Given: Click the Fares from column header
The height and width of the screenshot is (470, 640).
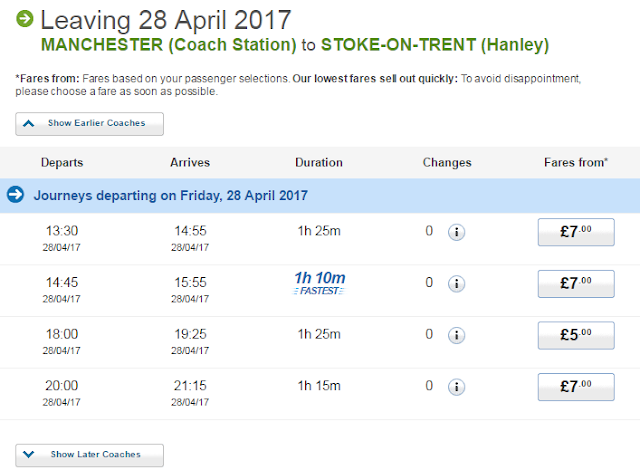Looking at the screenshot, I should pyautogui.click(x=576, y=162).
